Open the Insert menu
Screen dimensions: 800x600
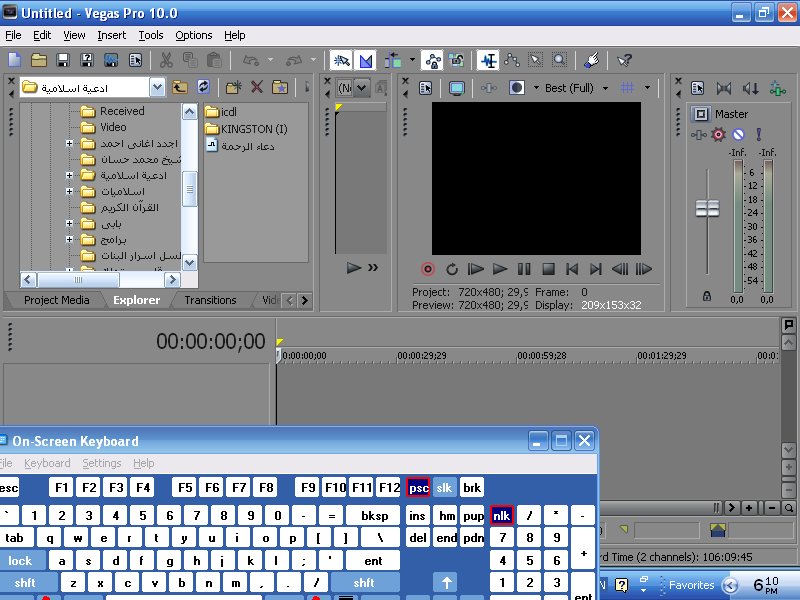tap(112, 35)
